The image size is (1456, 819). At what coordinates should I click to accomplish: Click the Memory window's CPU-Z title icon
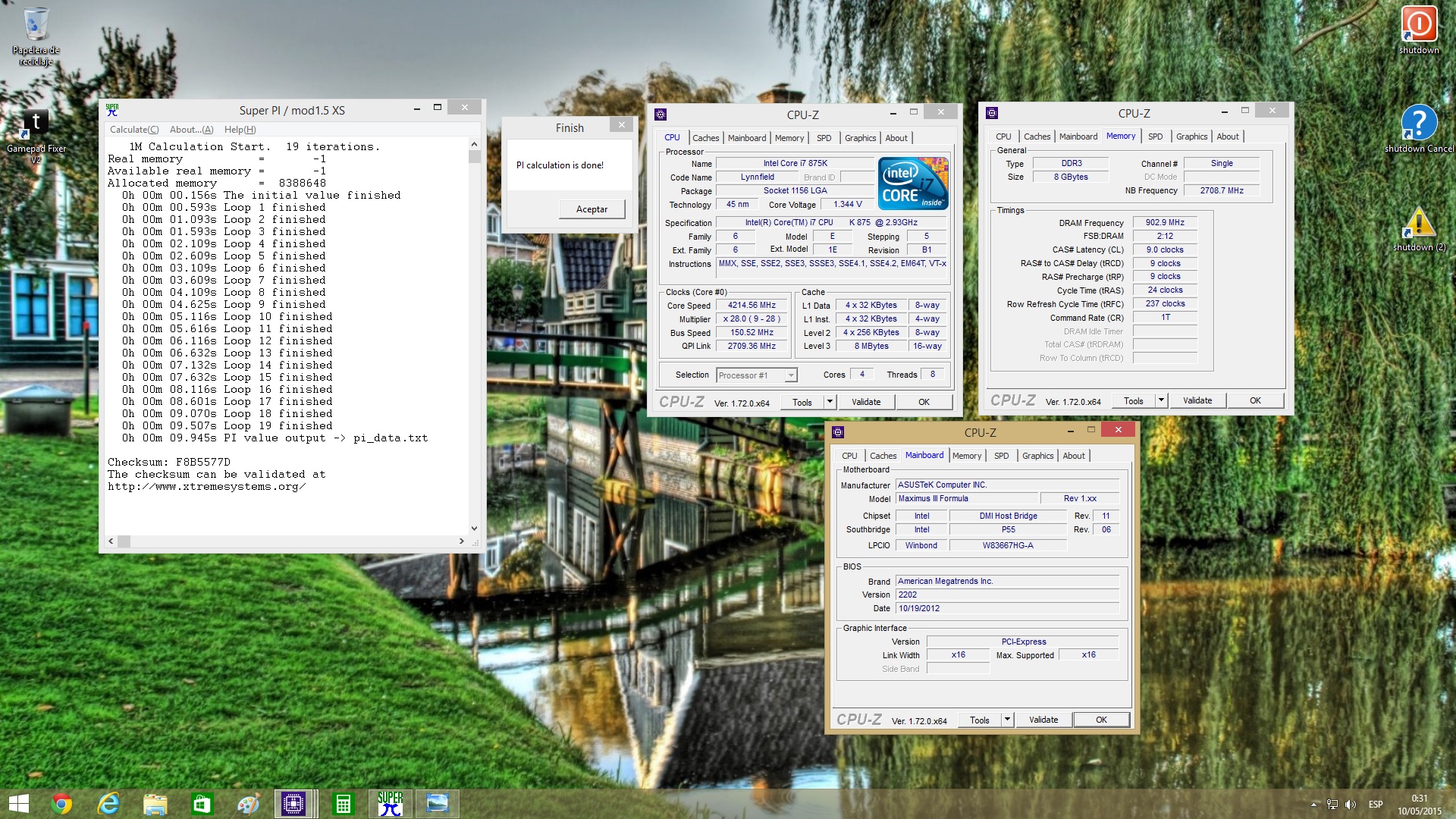tap(992, 113)
